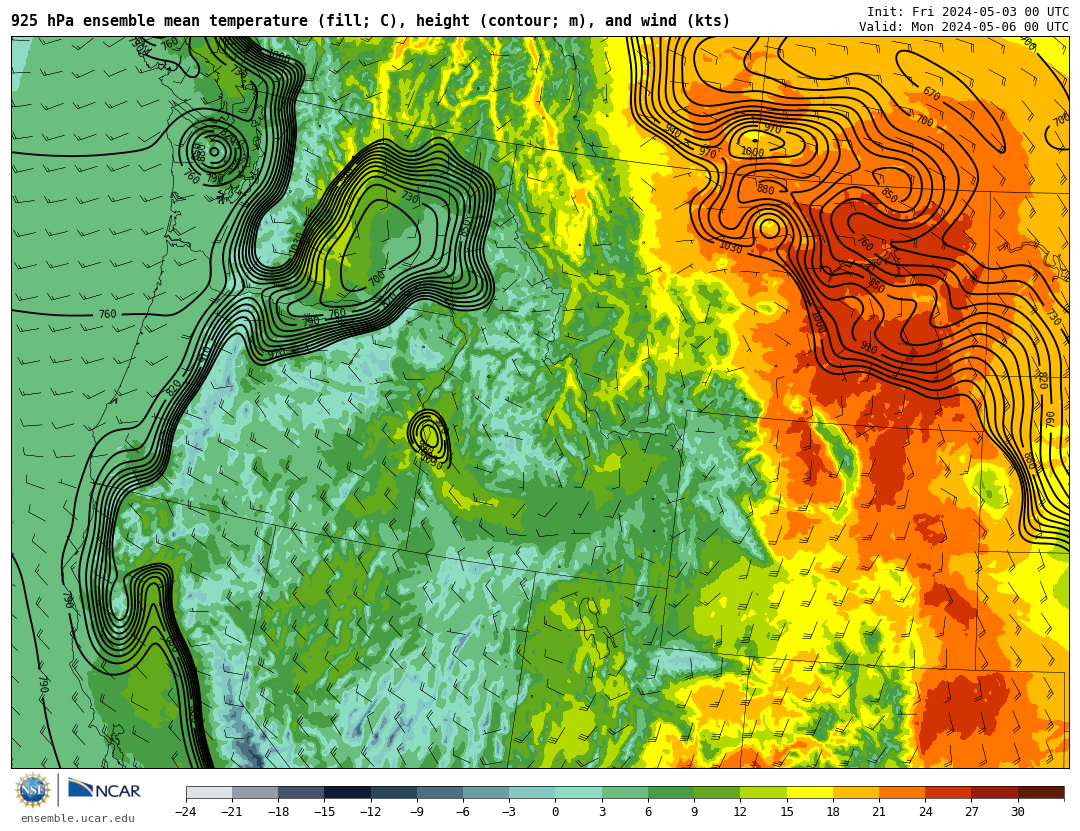The height and width of the screenshot is (831, 1080).
Task: Click the 6 colorbar tick label
Action: coord(648,812)
